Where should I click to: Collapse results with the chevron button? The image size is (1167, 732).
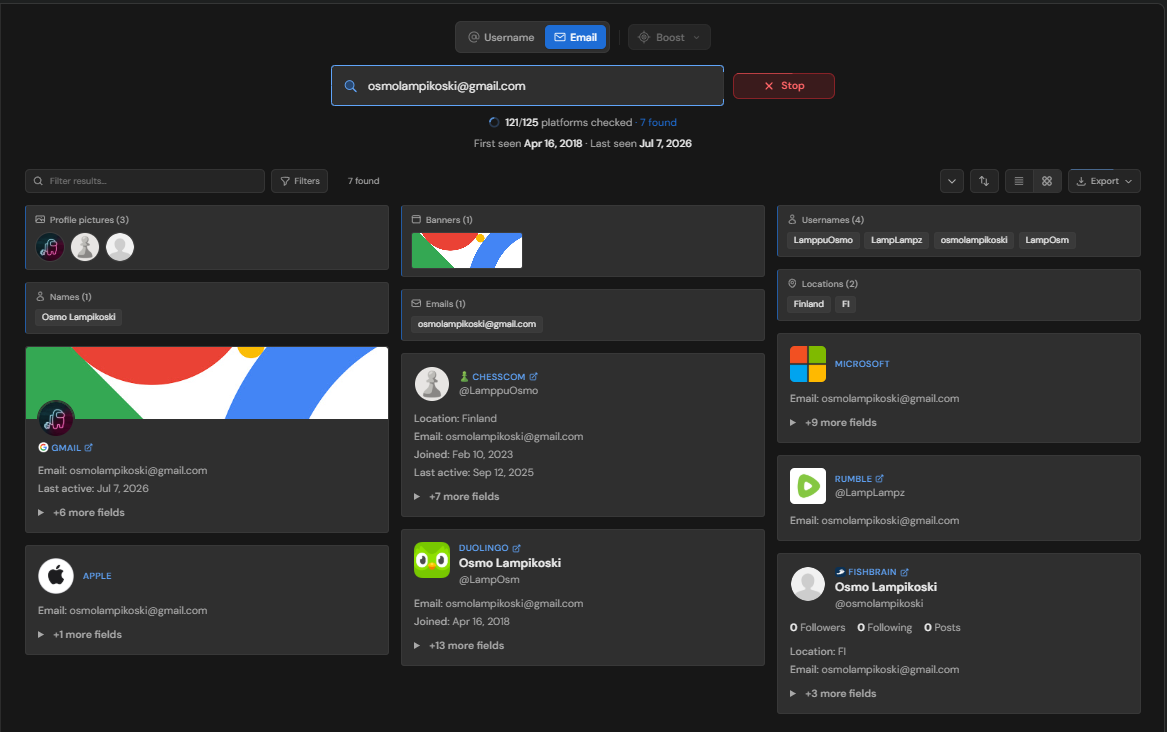[x=951, y=181]
